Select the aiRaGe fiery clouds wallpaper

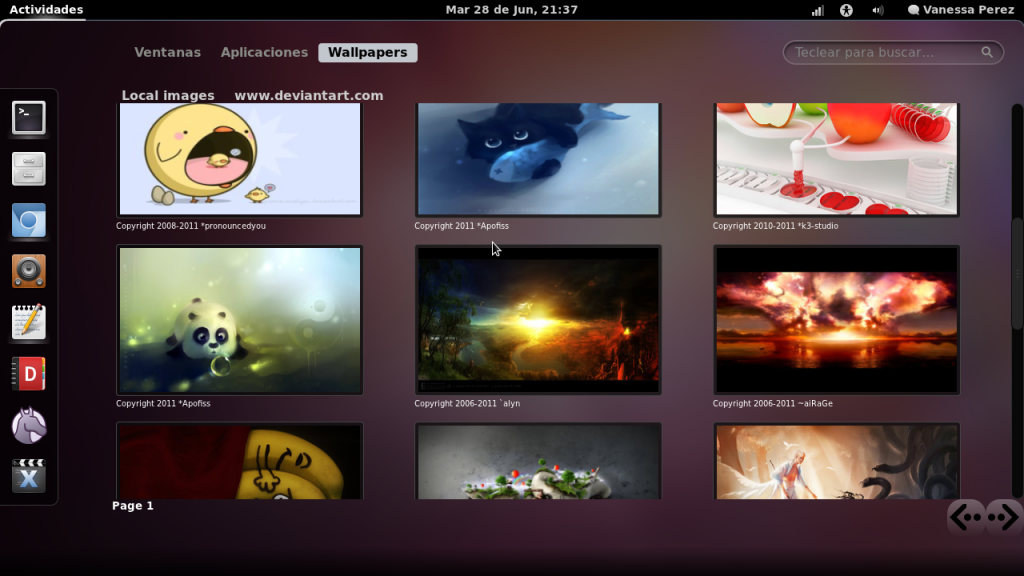(837, 320)
